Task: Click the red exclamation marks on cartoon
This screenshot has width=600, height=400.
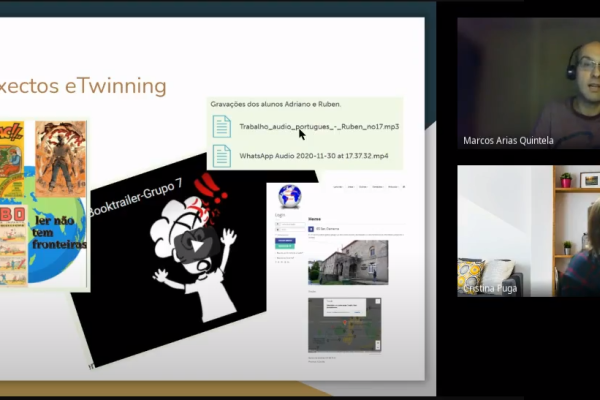Action: pyautogui.click(x=211, y=188)
